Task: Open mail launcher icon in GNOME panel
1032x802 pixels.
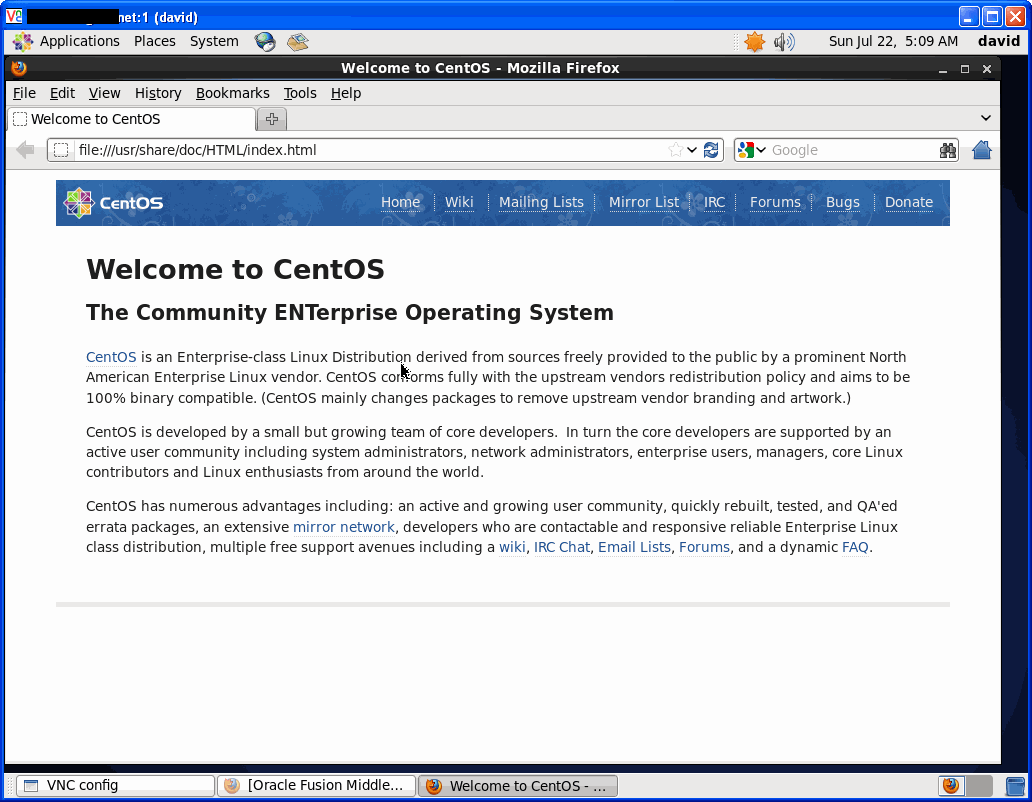Action: pyautogui.click(x=297, y=41)
